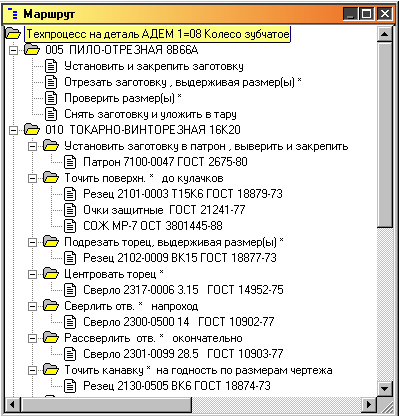Select text Отрезать заготовку, выдерживая размер(ы)
The height and width of the screenshot is (416, 399).
pos(183,82)
